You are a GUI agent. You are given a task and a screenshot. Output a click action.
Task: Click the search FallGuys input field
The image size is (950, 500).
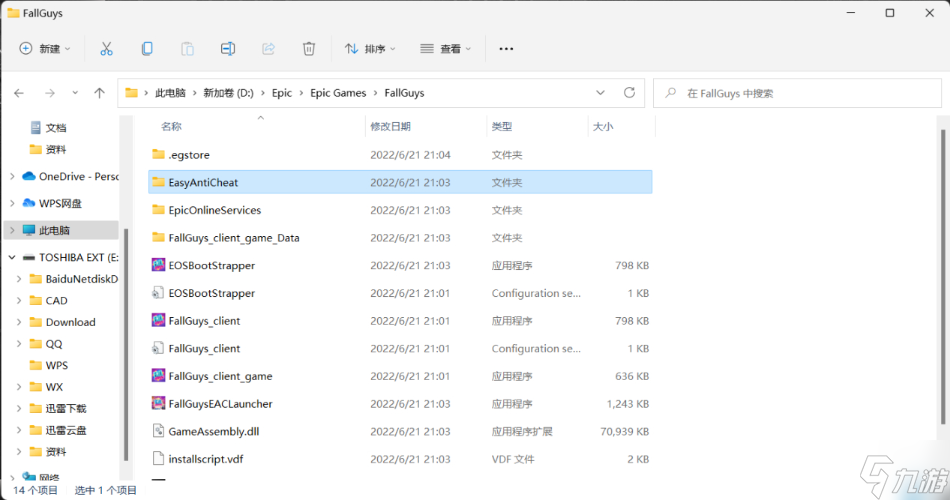coord(797,93)
